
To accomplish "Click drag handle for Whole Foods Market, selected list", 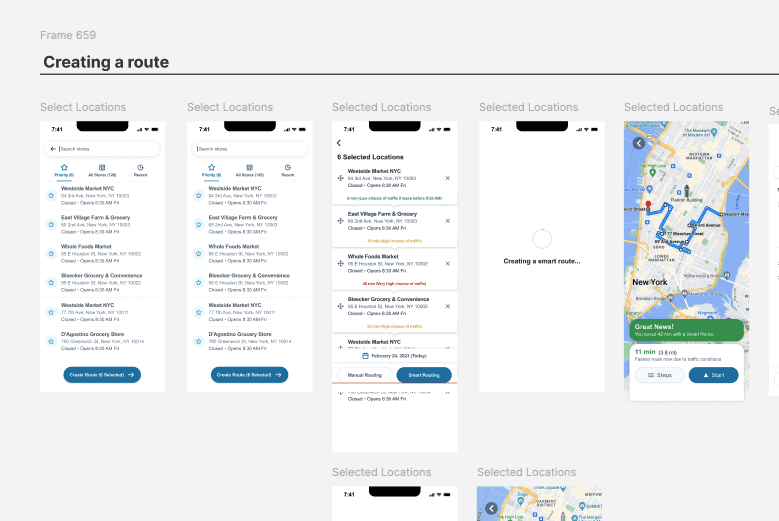I will click(x=340, y=263).
